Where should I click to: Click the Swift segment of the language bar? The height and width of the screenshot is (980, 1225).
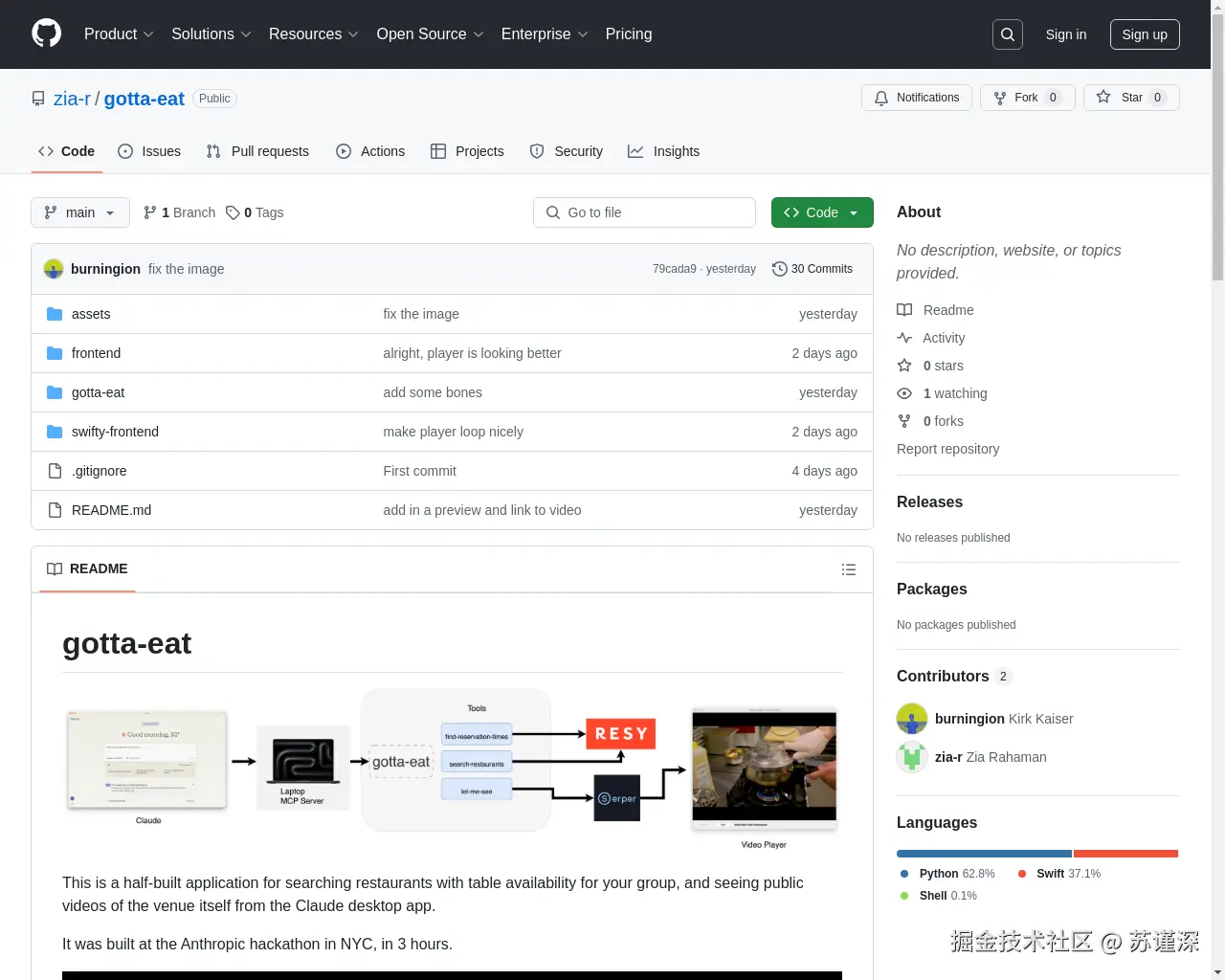1125,854
